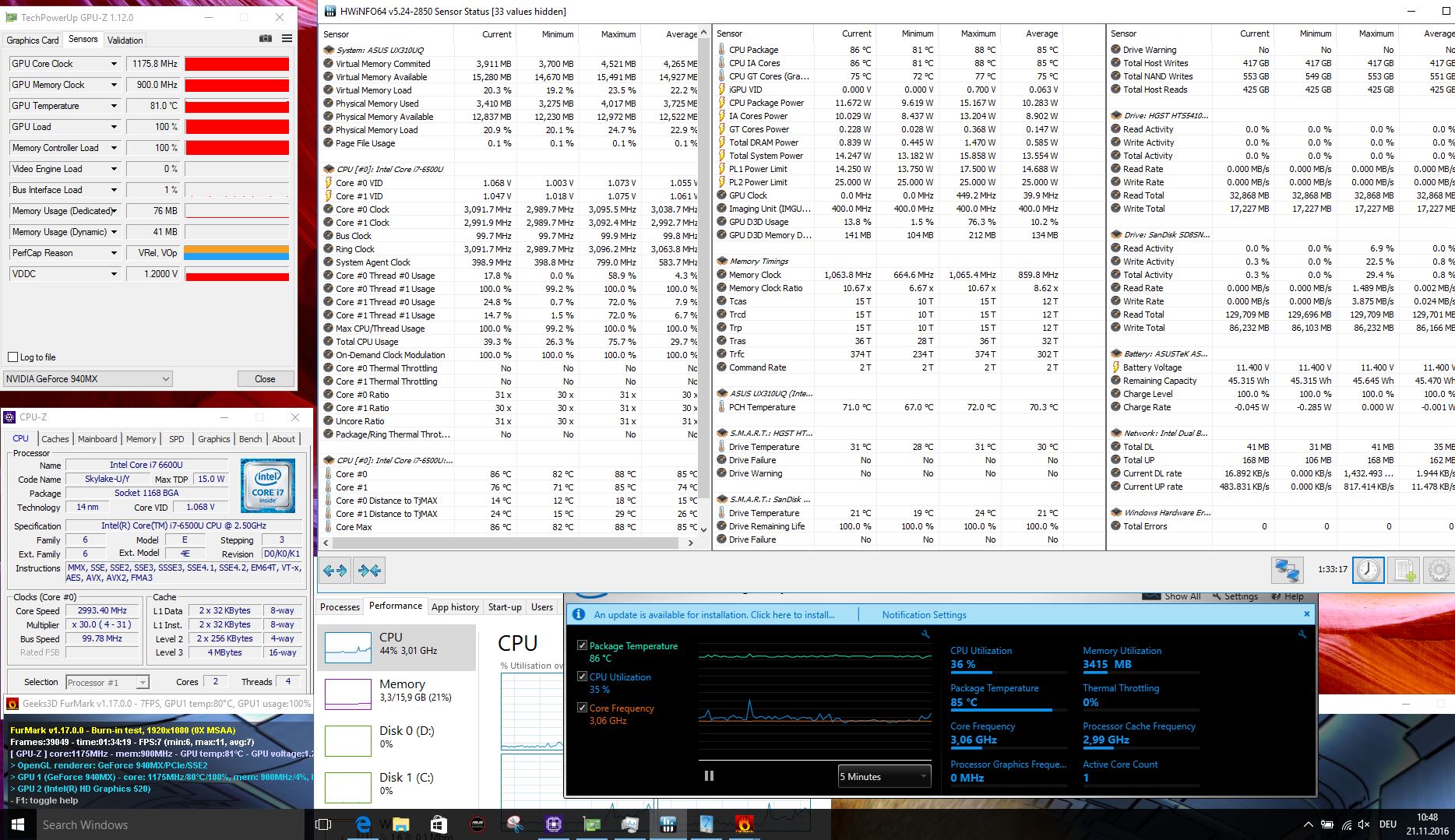Image resolution: width=1455 pixels, height=840 pixels.
Task: Open HWiNFO sensor settings gear icon
Action: click(x=1439, y=571)
